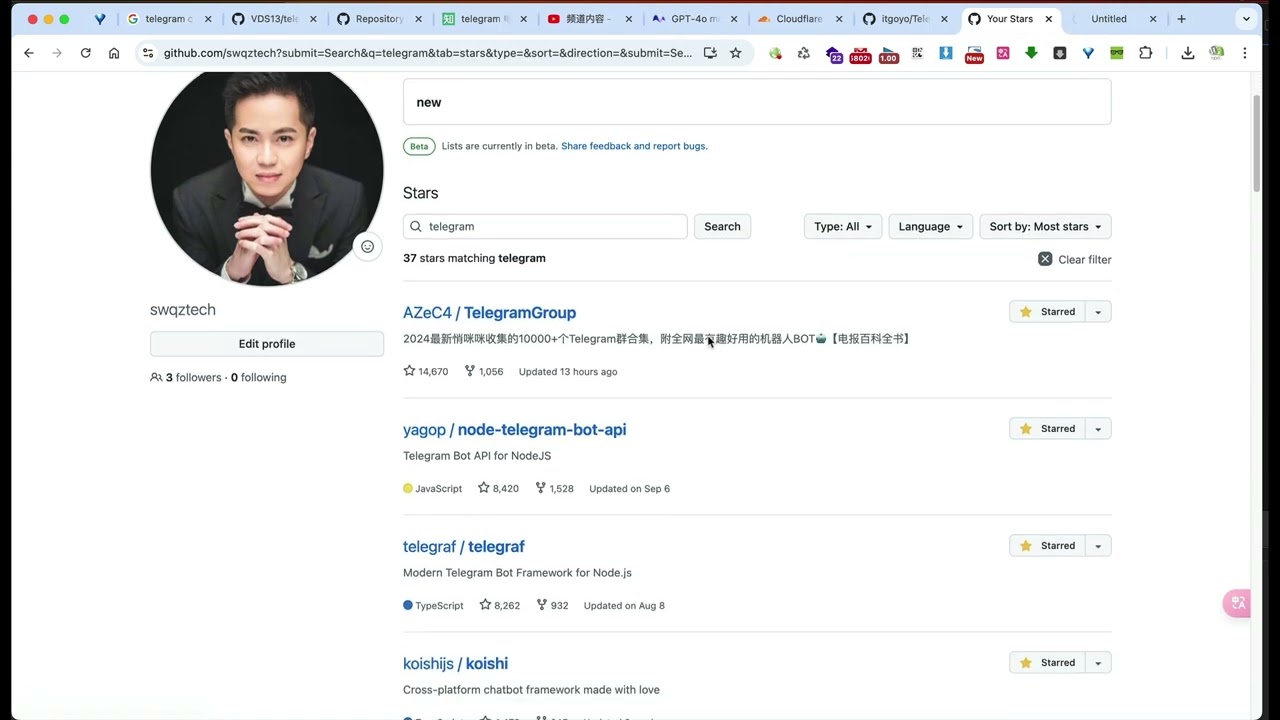
Task: Click the stars search field containing telegram
Action: coord(545,226)
